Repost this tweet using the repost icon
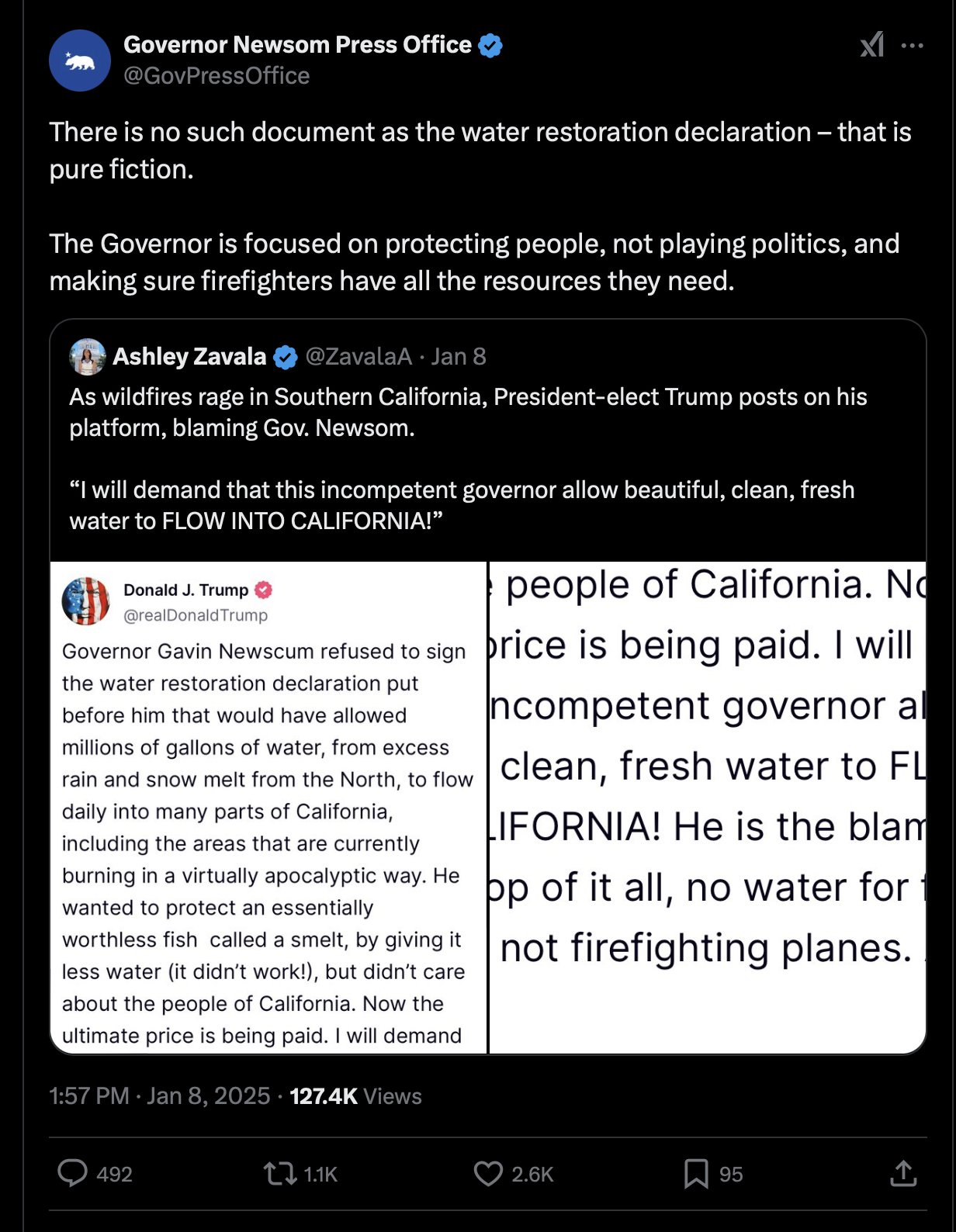This screenshot has width=956, height=1232. (x=280, y=1173)
